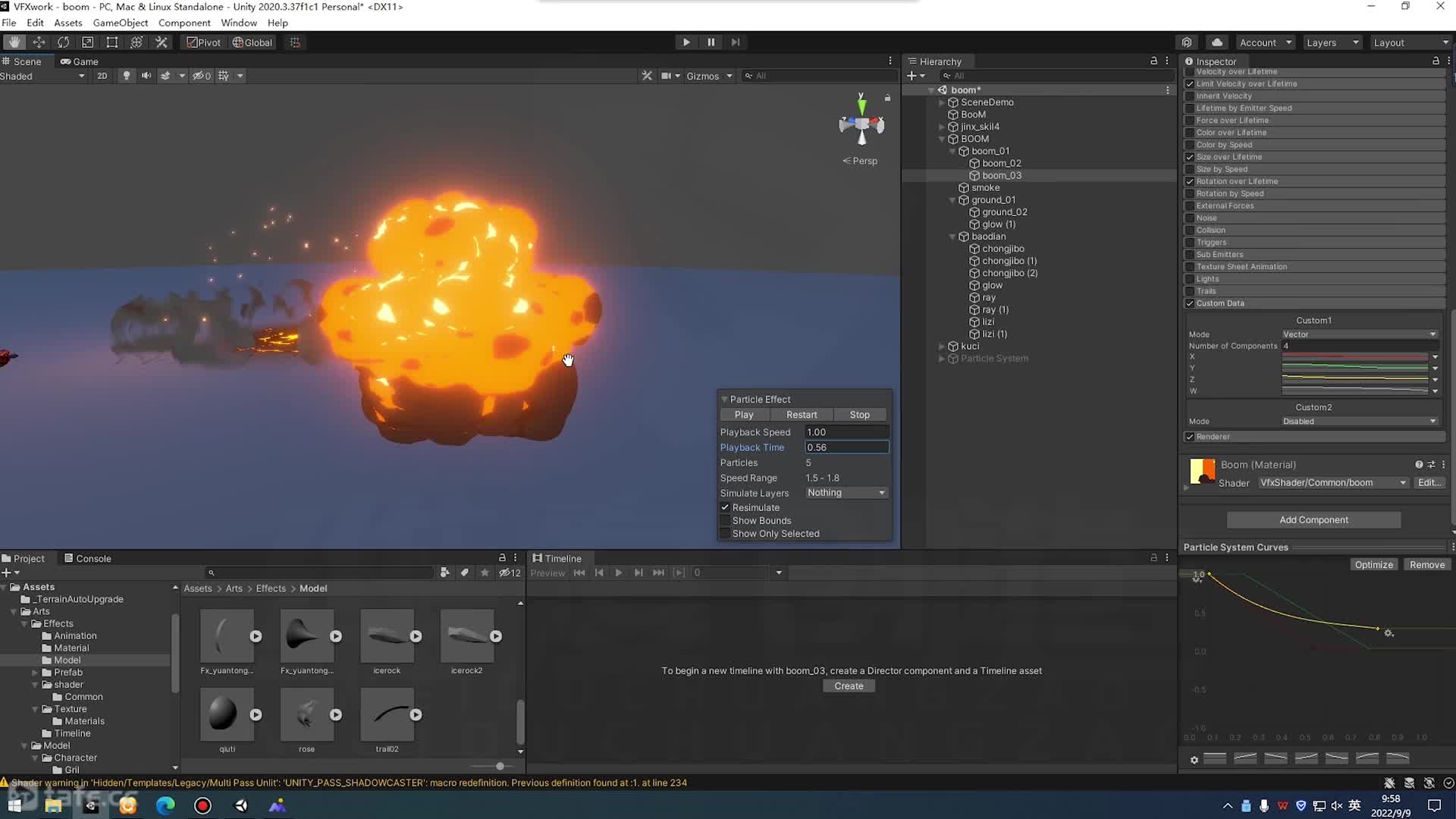The height and width of the screenshot is (819, 1456).
Task: Toggle scene effects (skybox, fog) icon
Action: (x=165, y=76)
